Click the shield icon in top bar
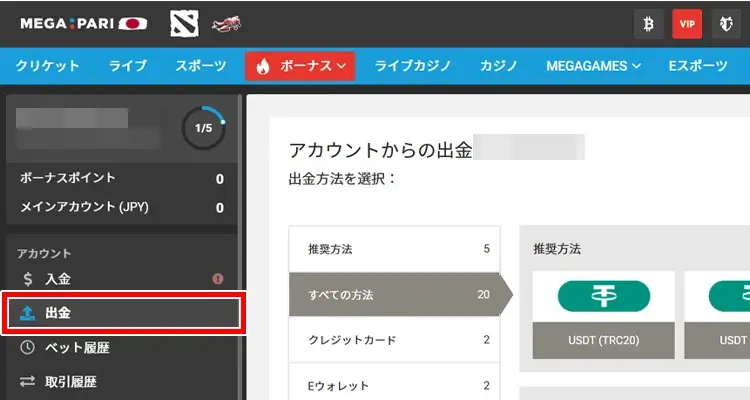The height and width of the screenshot is (400, 750). pos(726,24)
